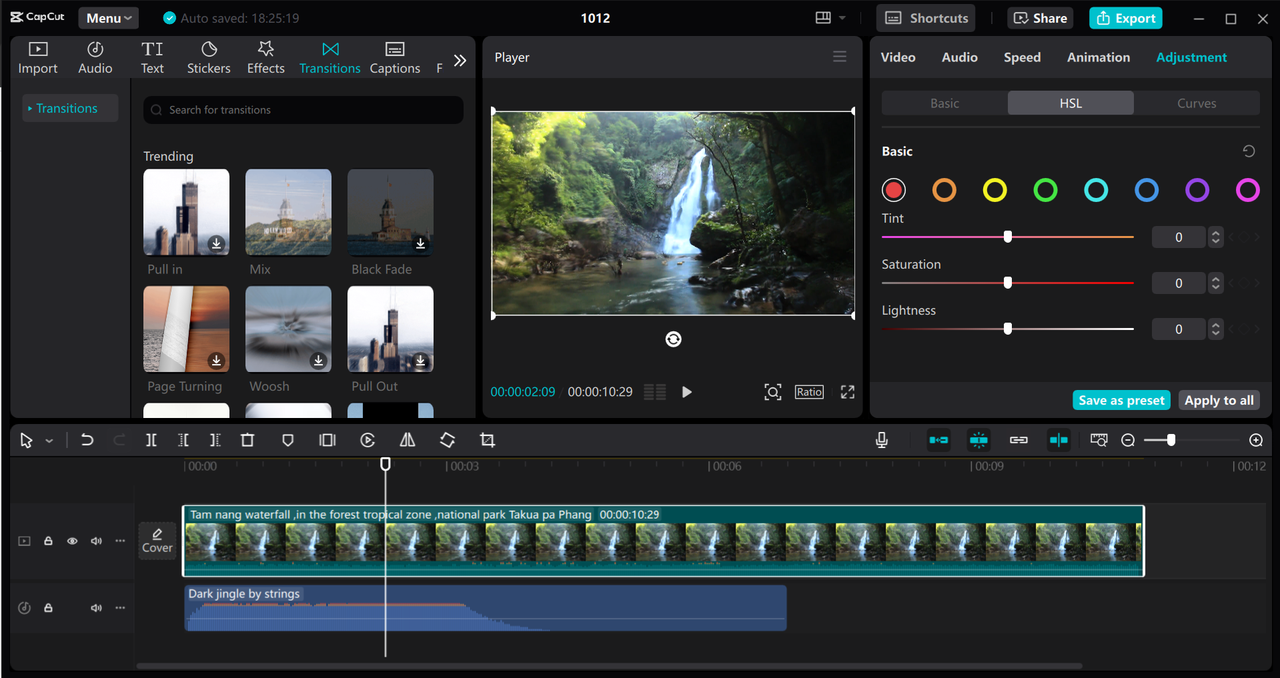The height and width of the screenshot is (678, 1280).
Task: Select the Split clip tool
Action: (x=151, y=440)
